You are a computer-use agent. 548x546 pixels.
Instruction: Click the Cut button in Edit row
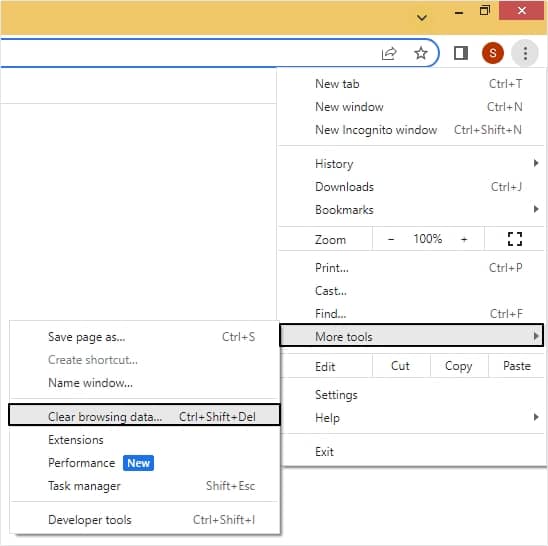pos(401,366)
